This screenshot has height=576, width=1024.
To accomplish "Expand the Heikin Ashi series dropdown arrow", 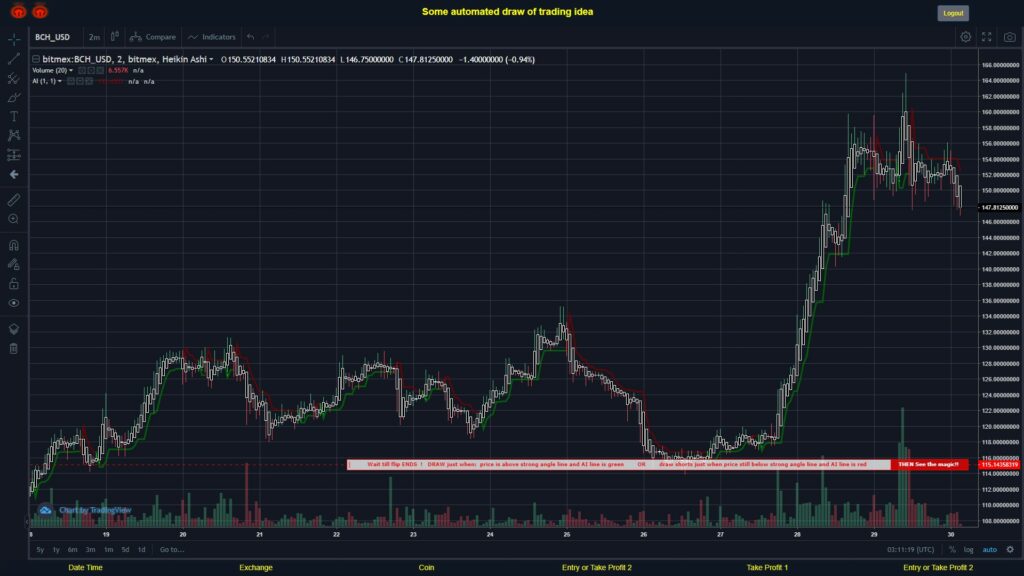I will [211, 59].
